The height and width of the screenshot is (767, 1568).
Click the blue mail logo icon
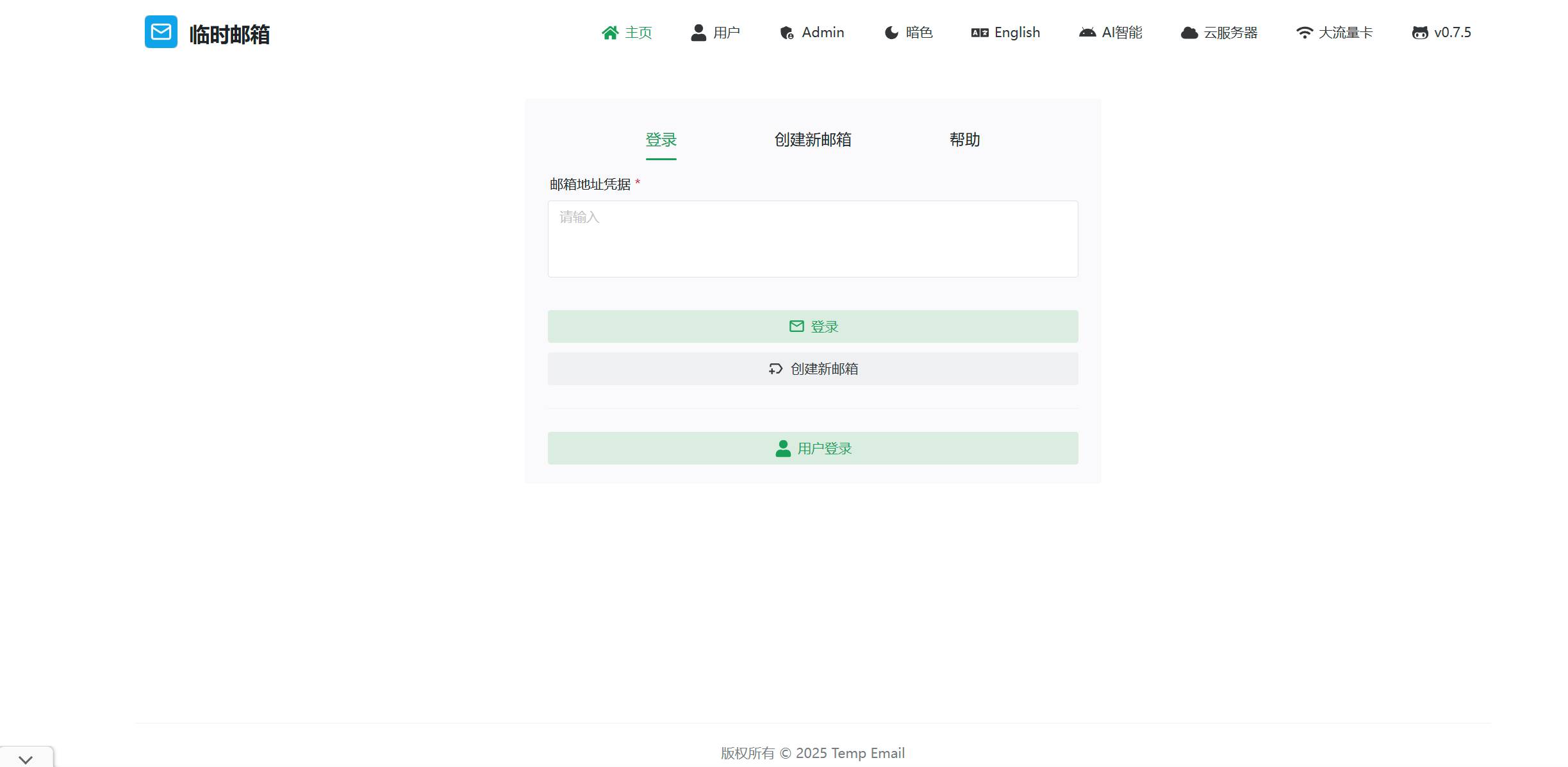(x=161, y=32)
